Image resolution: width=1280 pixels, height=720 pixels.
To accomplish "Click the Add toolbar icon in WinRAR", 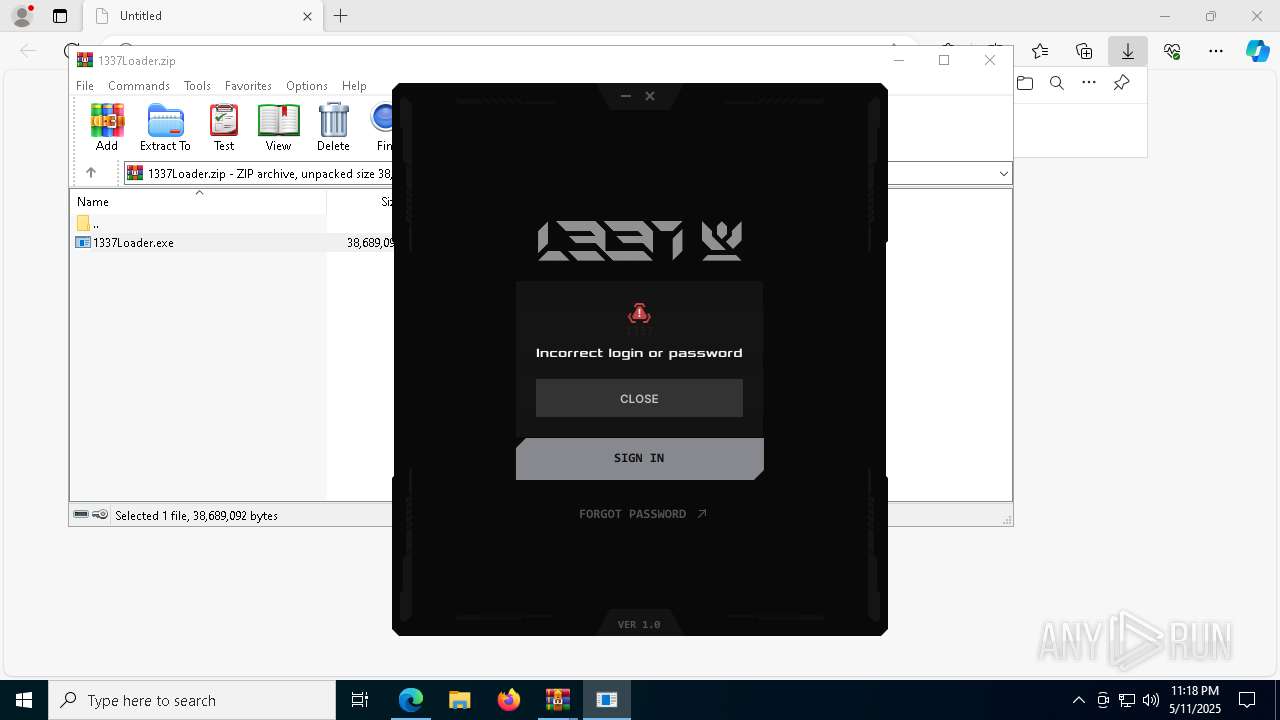I will (107, 126).
